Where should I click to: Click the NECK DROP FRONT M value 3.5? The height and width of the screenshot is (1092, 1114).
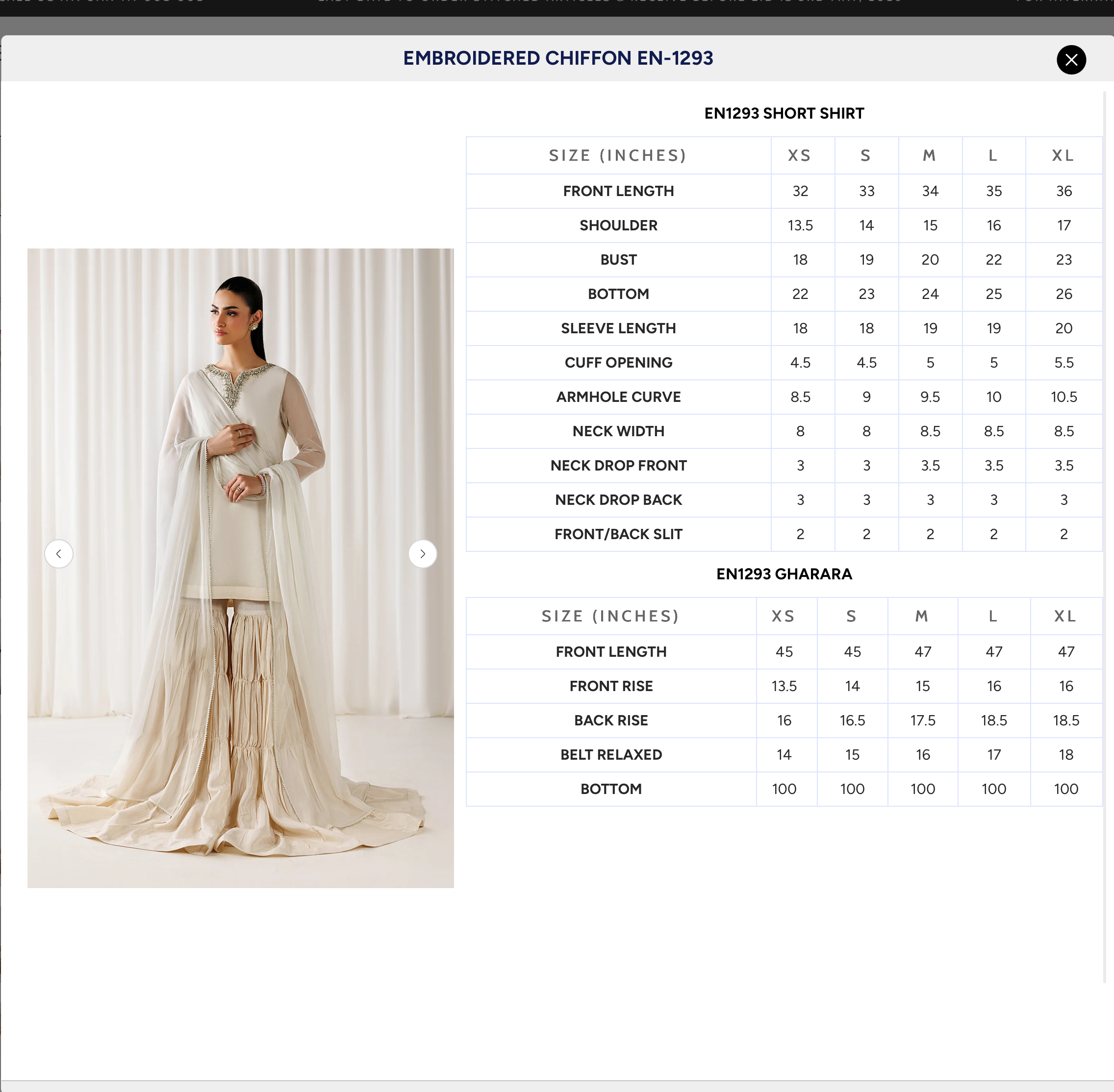click(930, 466)
